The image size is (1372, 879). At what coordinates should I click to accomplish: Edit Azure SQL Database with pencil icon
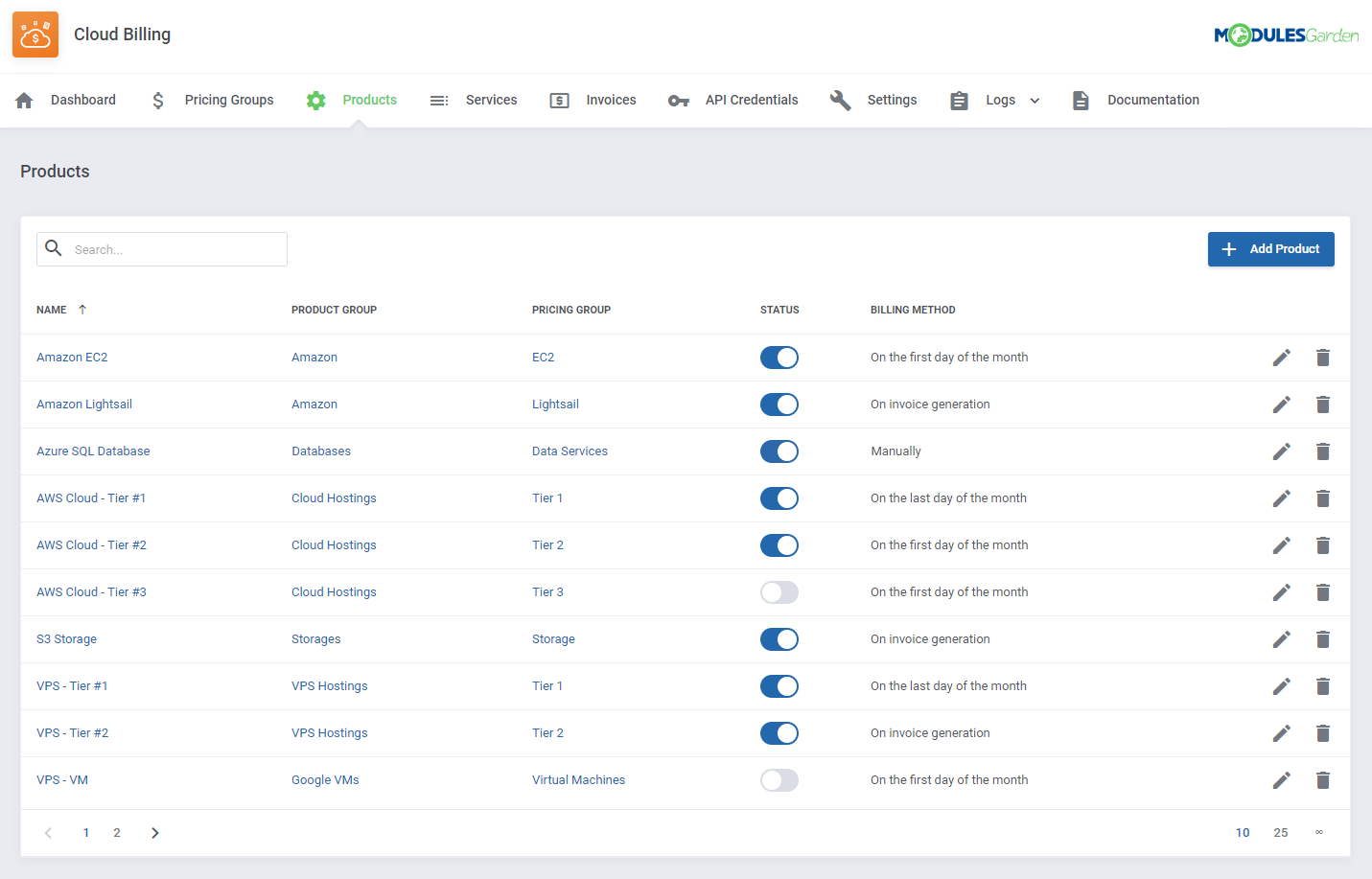pyautogui.click(x=1282, y=451)
